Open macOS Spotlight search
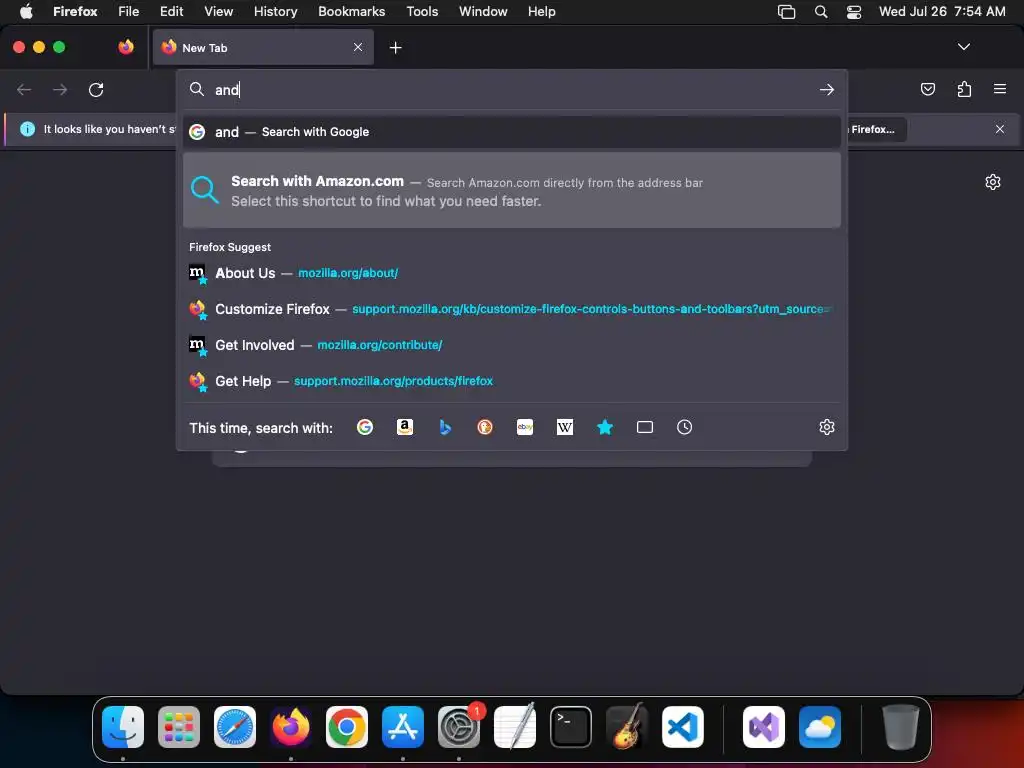 pos(821,11)
